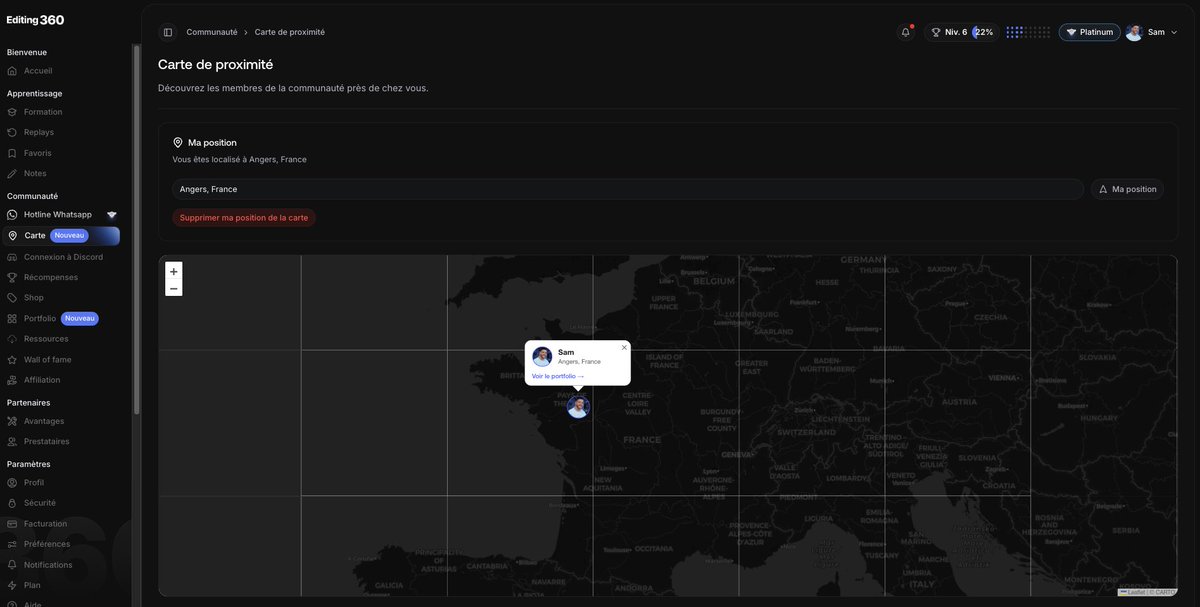Open the notifications bell
This screenshot has height=607, width=1200.
tap(906, 32)
